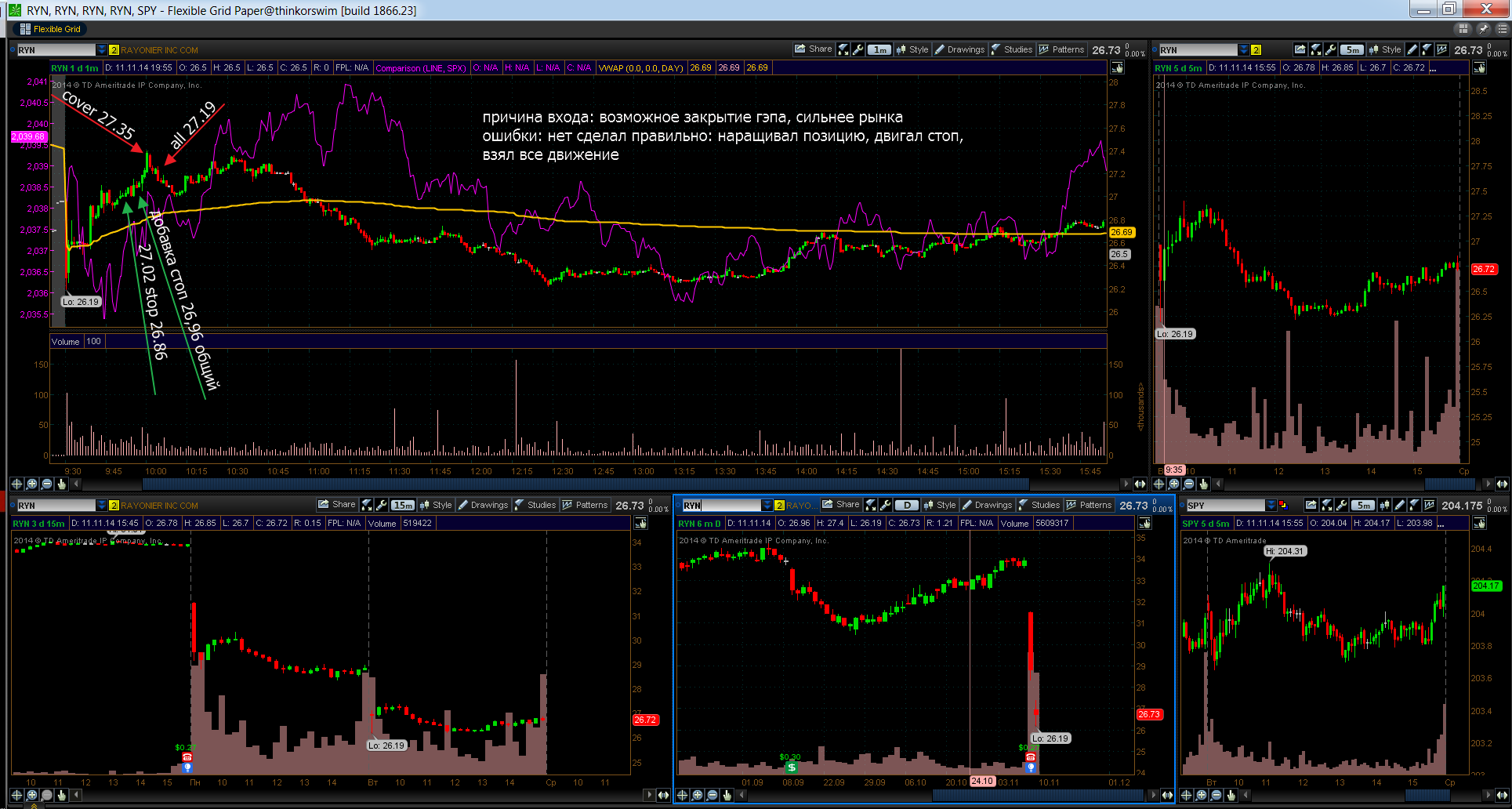Open Patterns on the top 1m chart
The image size is (1512, 809).
click(x=1061, y=49)
